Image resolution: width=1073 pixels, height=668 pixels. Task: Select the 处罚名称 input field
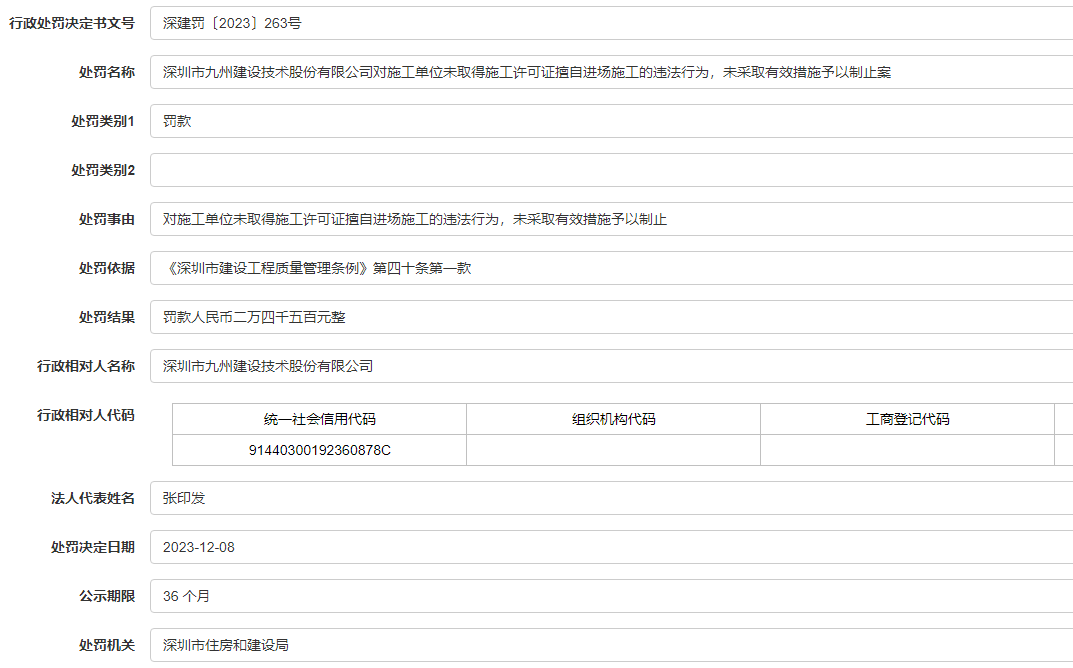tap(612, 72)
